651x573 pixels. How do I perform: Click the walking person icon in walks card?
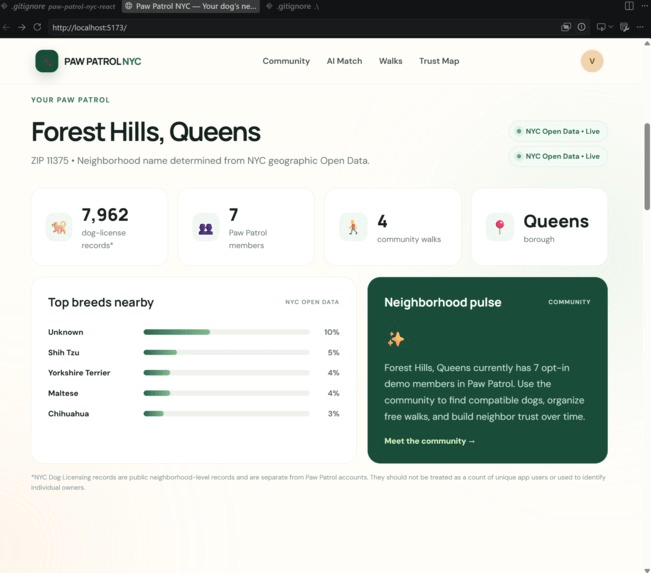pyautogui.click(x=353, y=227)
